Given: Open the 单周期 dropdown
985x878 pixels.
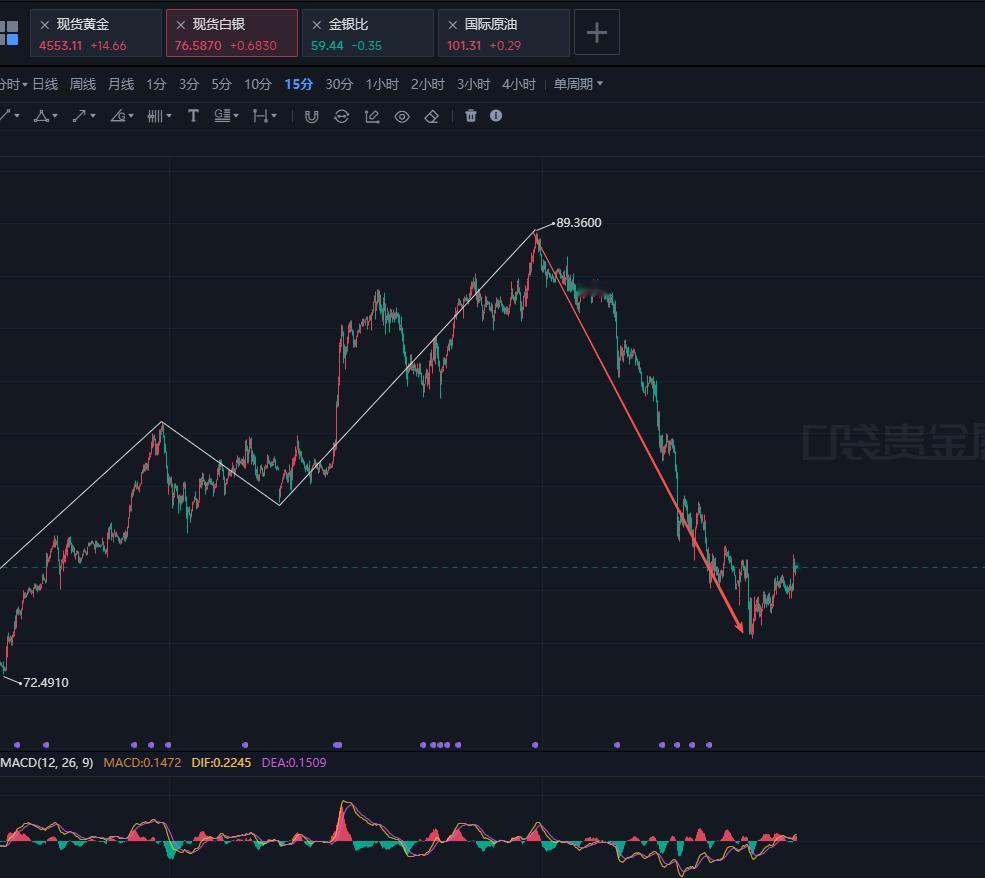Looking at the screenshot, I should click(x=578, y=84).
